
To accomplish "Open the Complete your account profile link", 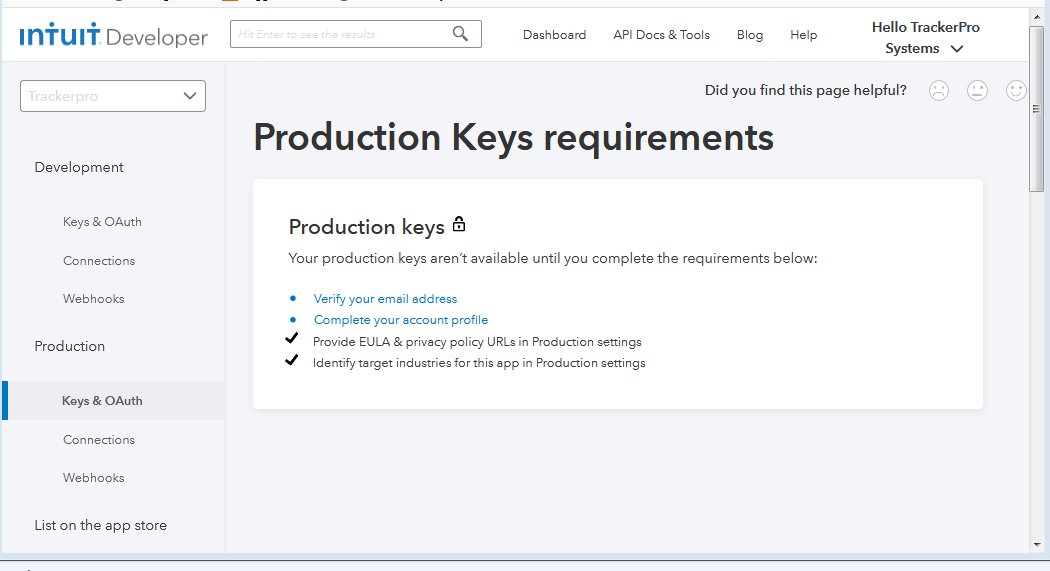I will 401,320.
